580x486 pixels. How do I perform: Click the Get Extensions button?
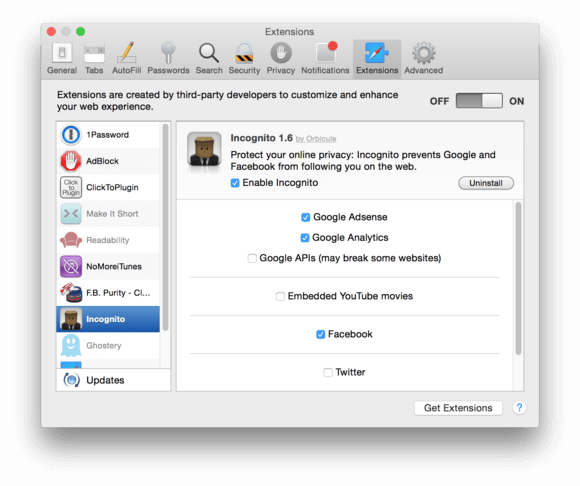(x=458, y=408)
